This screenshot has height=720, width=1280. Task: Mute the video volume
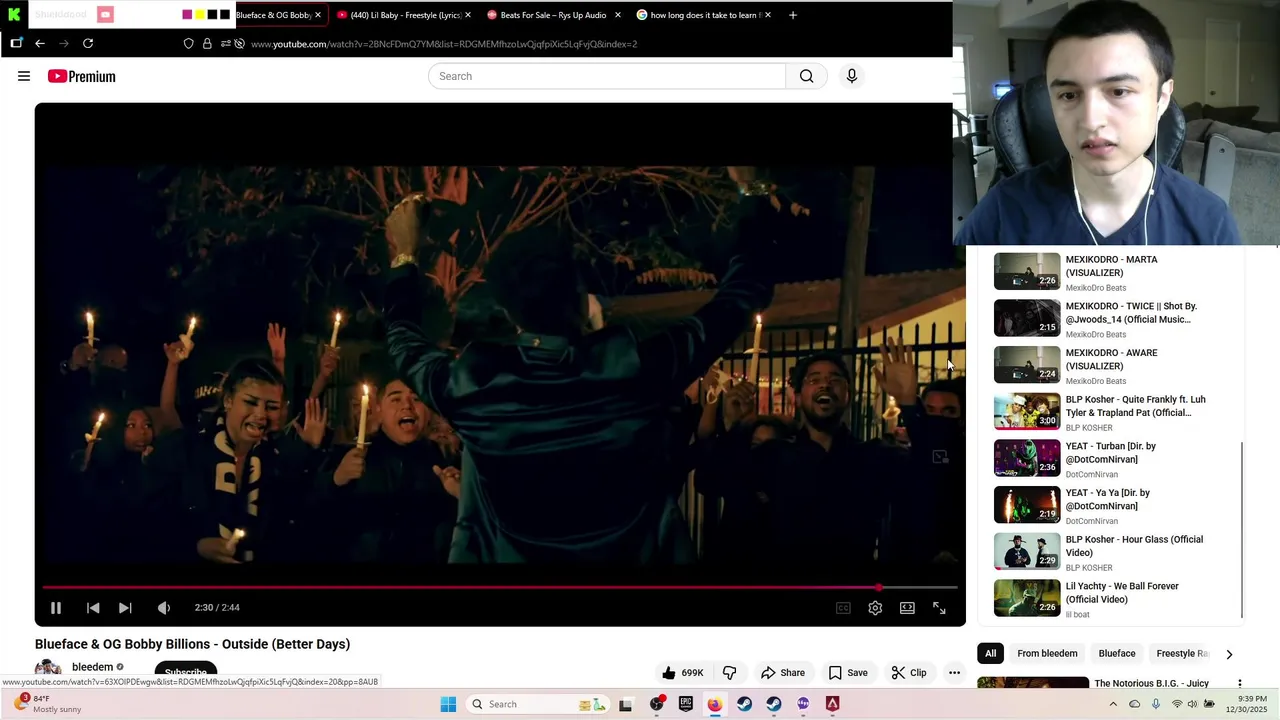[x=164, y=607]
